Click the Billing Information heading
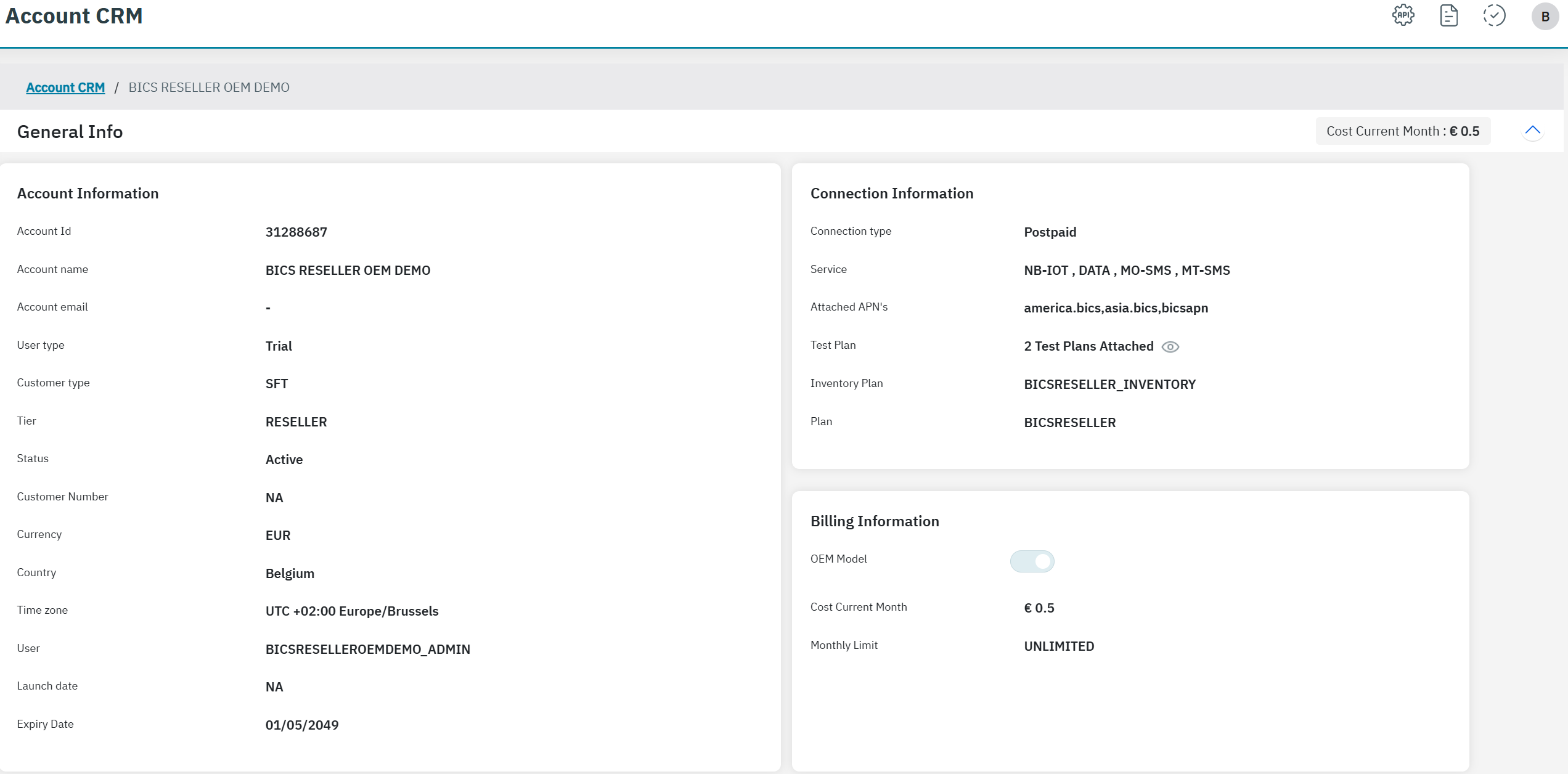Viewport: 1568px width, 774px height. (x=874, y=521)
